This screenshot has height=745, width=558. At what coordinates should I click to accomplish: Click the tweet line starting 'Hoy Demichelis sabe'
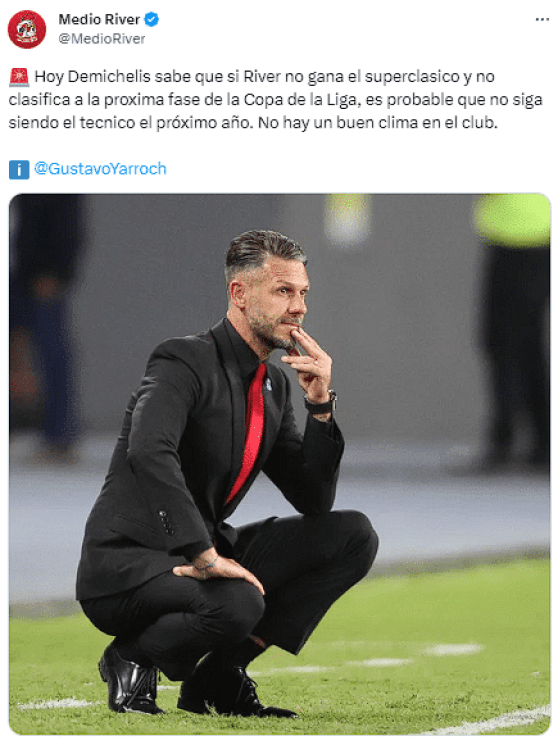click(x=264, y=76)
